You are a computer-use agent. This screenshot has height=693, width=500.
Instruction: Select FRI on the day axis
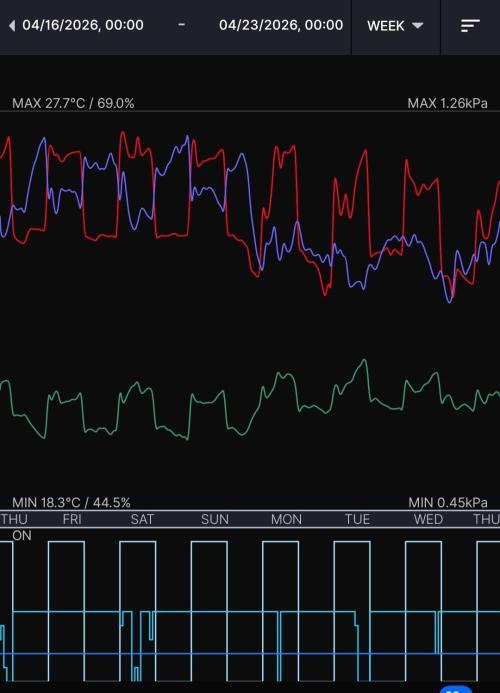pyautogui.click(x=72, y=519)
